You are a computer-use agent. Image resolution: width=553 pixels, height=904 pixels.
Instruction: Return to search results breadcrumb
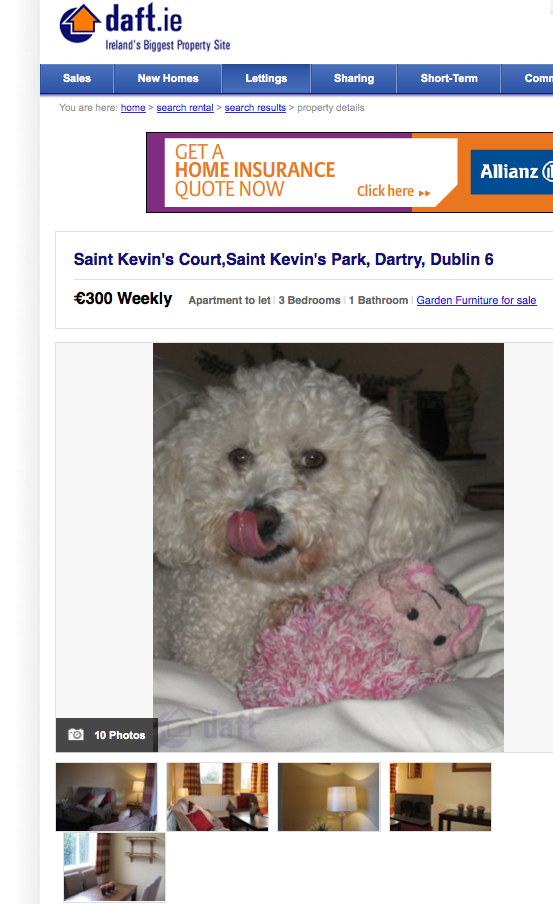click(x=255, y=108)
